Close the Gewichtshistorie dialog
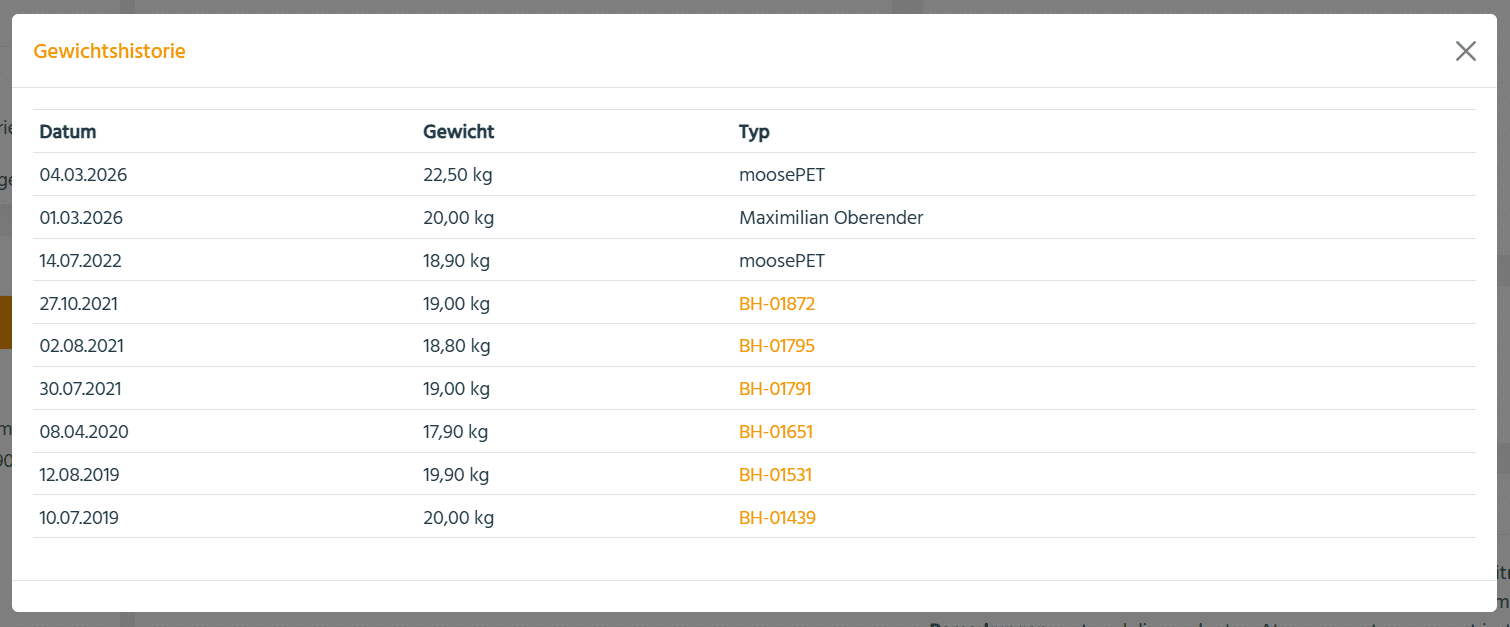1510x627 pixels. click(x=1465, y=51)
